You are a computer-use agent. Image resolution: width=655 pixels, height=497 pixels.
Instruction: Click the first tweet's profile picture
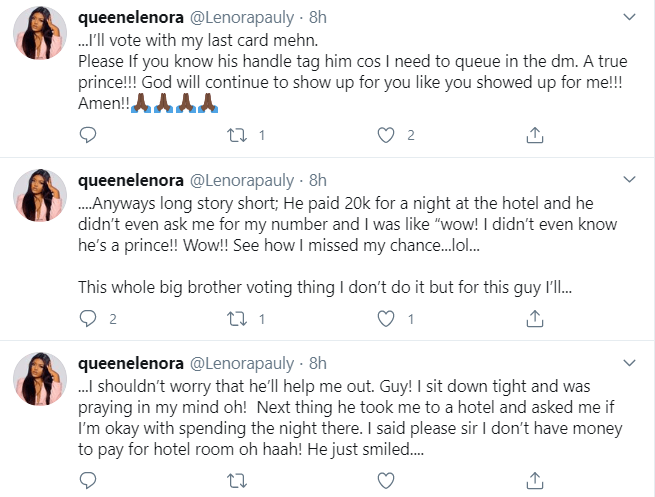click(x=41, y=37)
